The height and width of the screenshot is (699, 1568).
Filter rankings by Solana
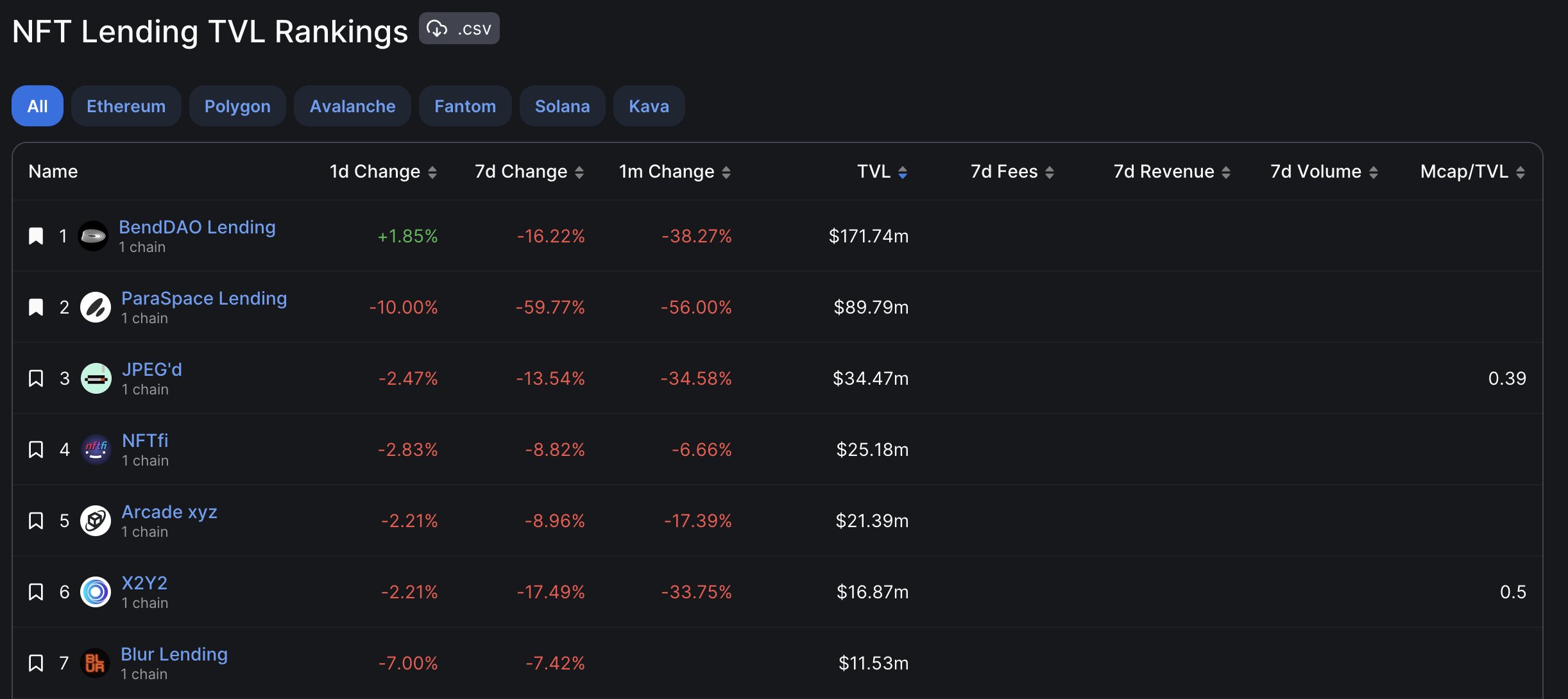(562, 106)
